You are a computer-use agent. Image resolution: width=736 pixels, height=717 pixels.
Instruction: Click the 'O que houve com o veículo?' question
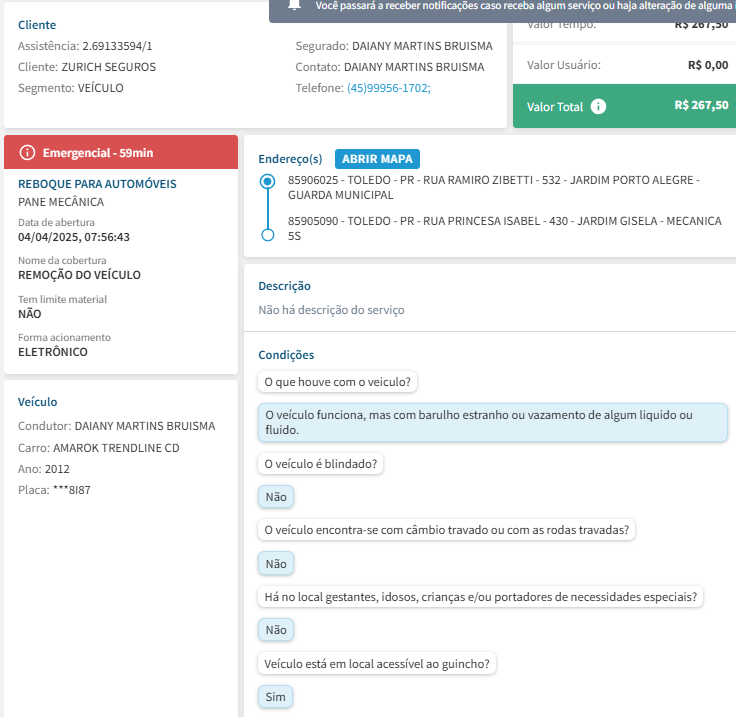pyautogui.click(x=338, y=382)
